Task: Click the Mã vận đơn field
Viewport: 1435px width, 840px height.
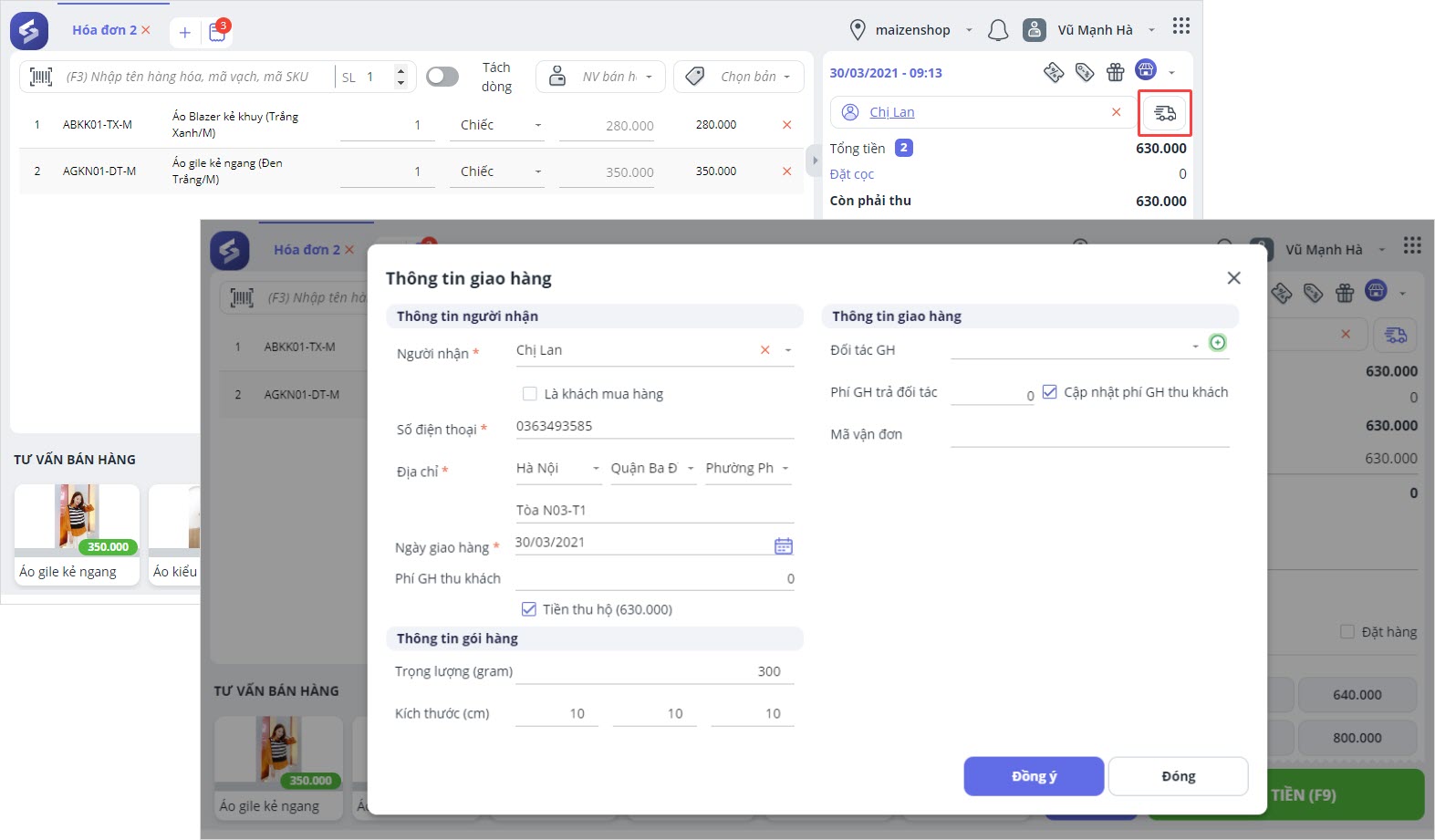Action: click(x=1089, y=434)
